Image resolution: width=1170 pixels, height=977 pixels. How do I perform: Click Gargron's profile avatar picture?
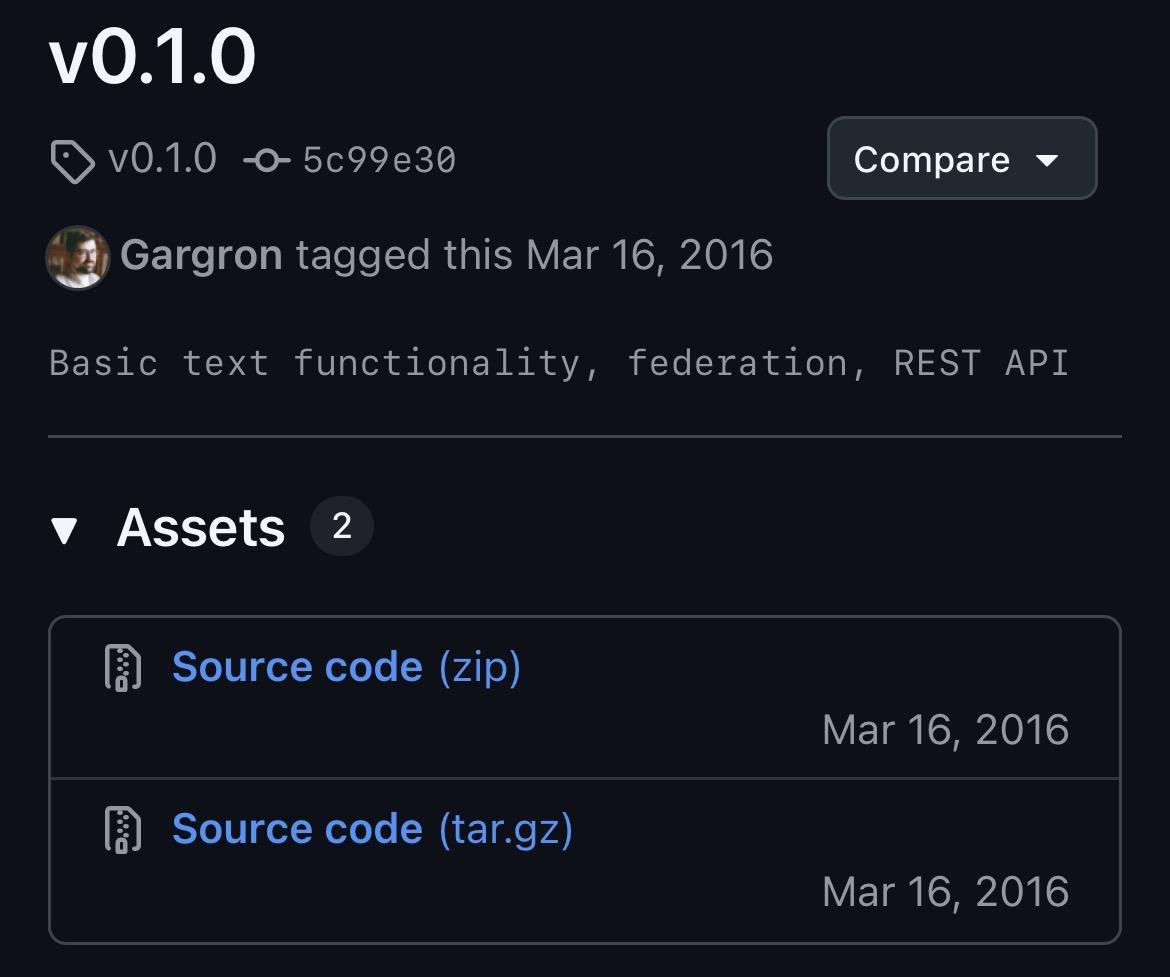tap(77, 256)
